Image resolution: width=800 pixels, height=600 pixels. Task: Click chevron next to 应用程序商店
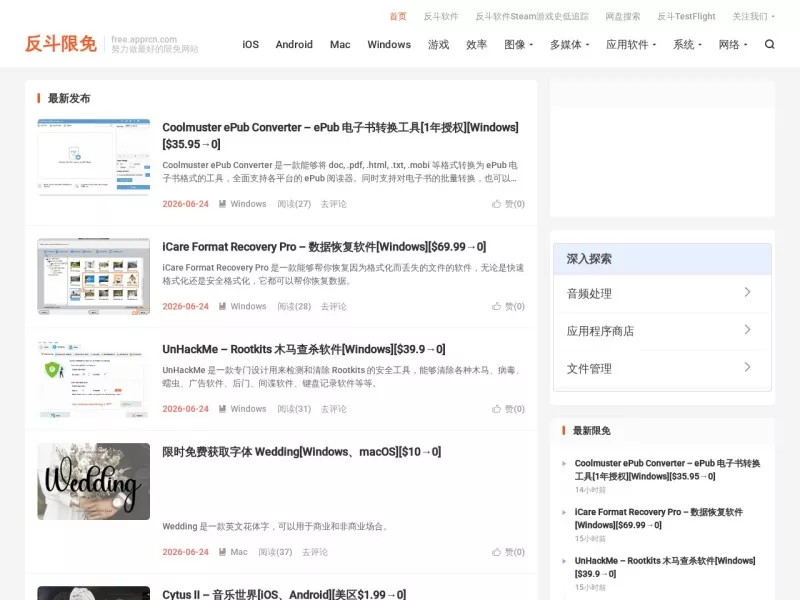coord(747,330)
